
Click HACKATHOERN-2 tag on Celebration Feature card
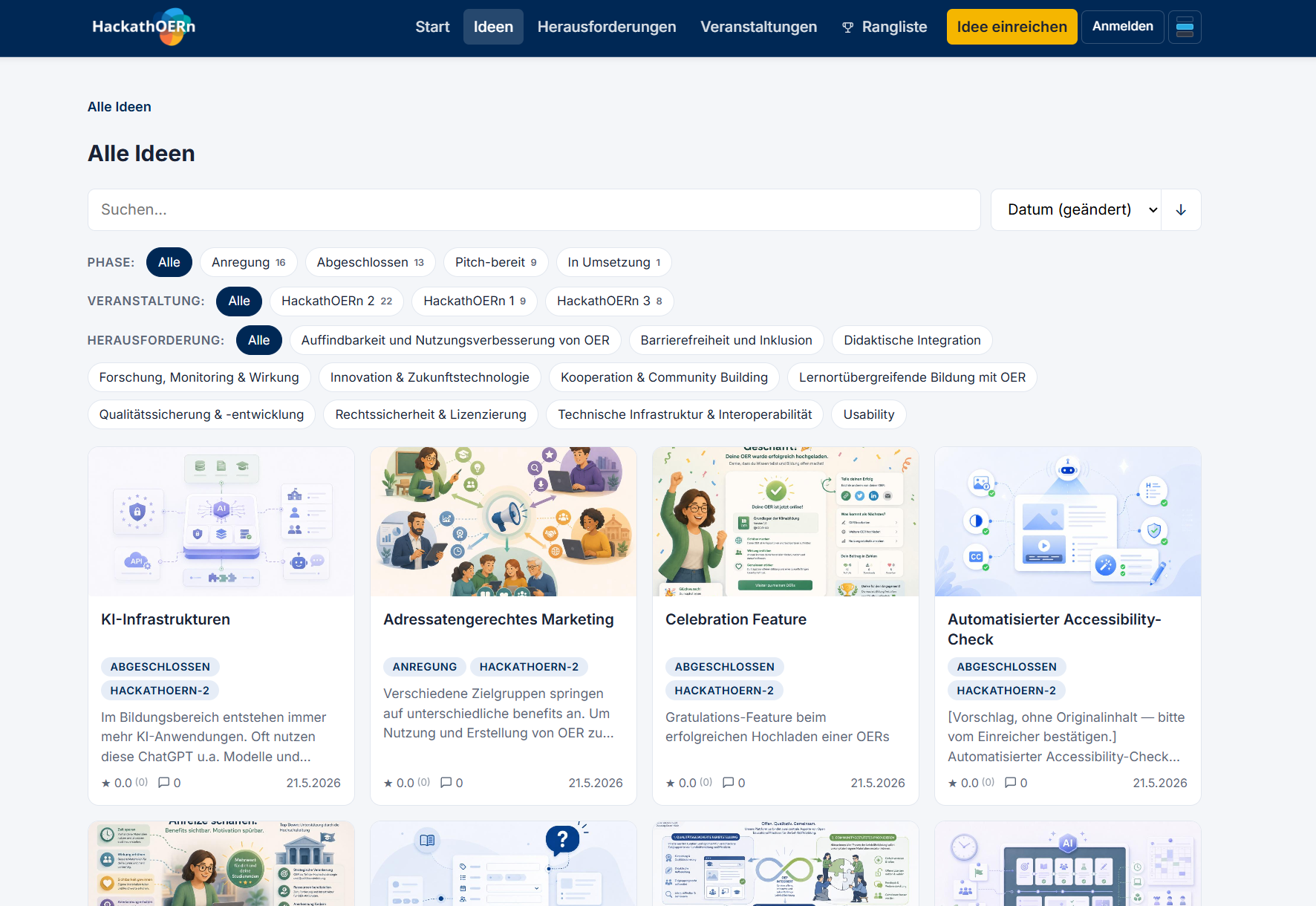pyautogui.click(x=724, y=691)
